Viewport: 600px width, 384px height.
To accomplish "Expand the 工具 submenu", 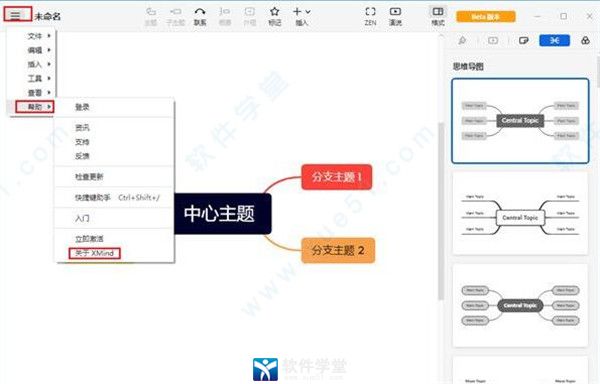I will coord(39,78).
